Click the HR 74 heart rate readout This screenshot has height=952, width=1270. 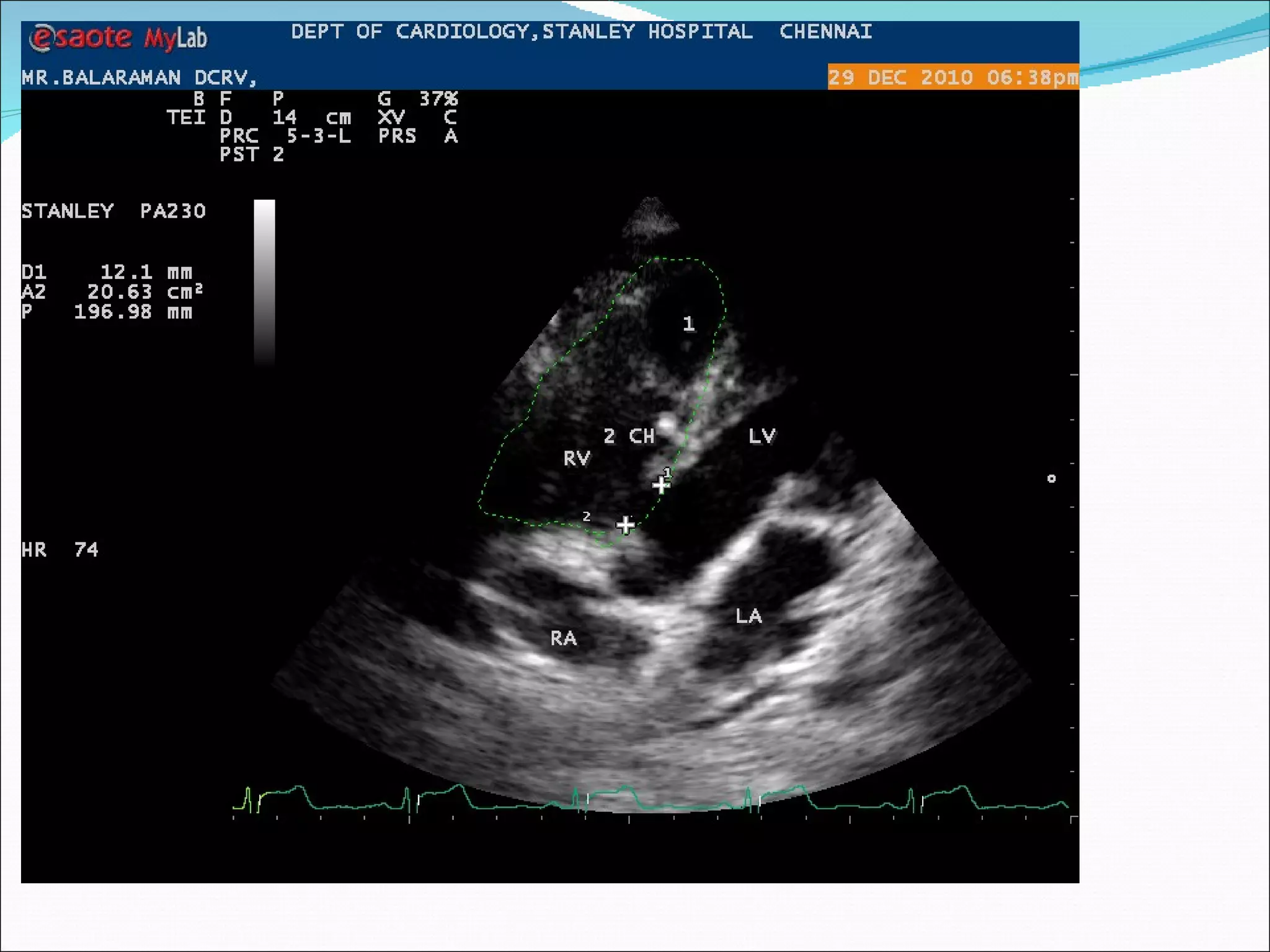click(60, 550)
